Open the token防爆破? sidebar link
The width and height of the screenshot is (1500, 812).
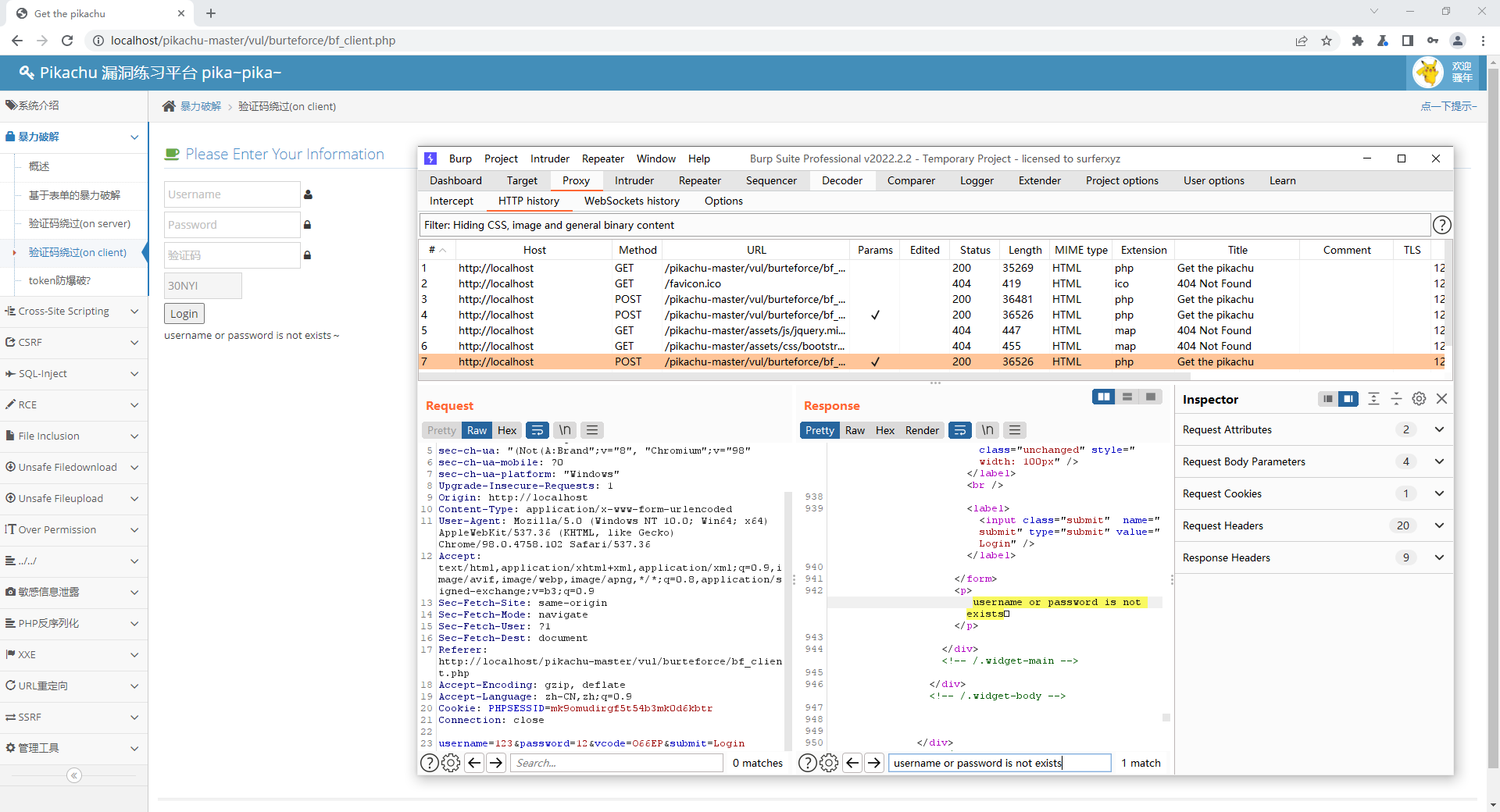tap(59, 280)
